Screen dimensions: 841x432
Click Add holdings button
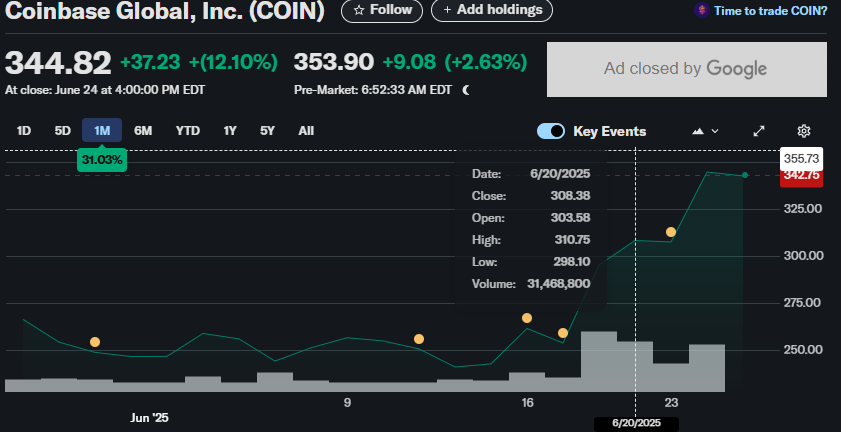[492, 10]
